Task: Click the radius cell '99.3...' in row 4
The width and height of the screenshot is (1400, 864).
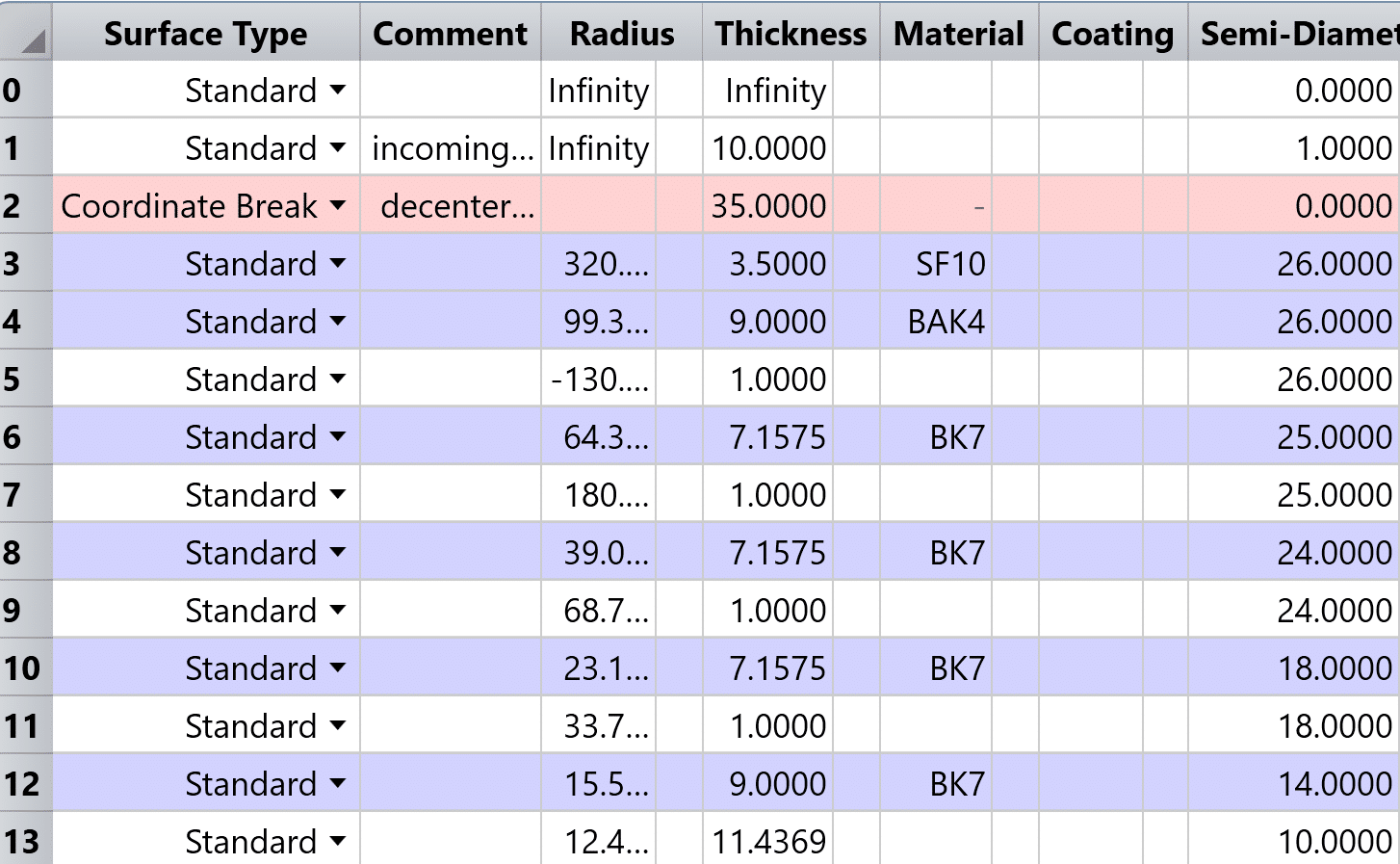Action: (599, 321)
